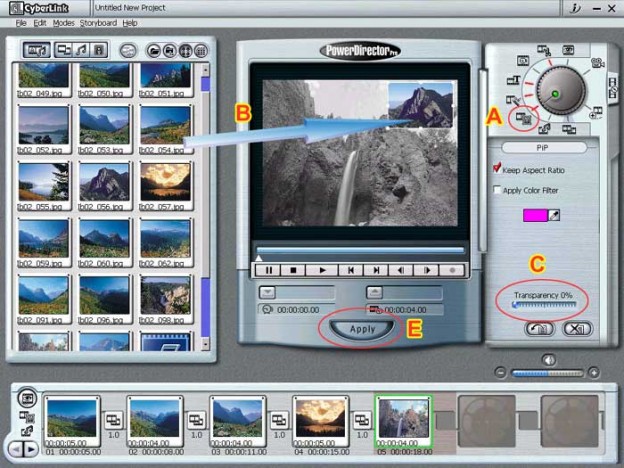Screen dimensions: 624x468
Task: Open the filmstrip side tab at the far right
Action: [x=613, y=88]
